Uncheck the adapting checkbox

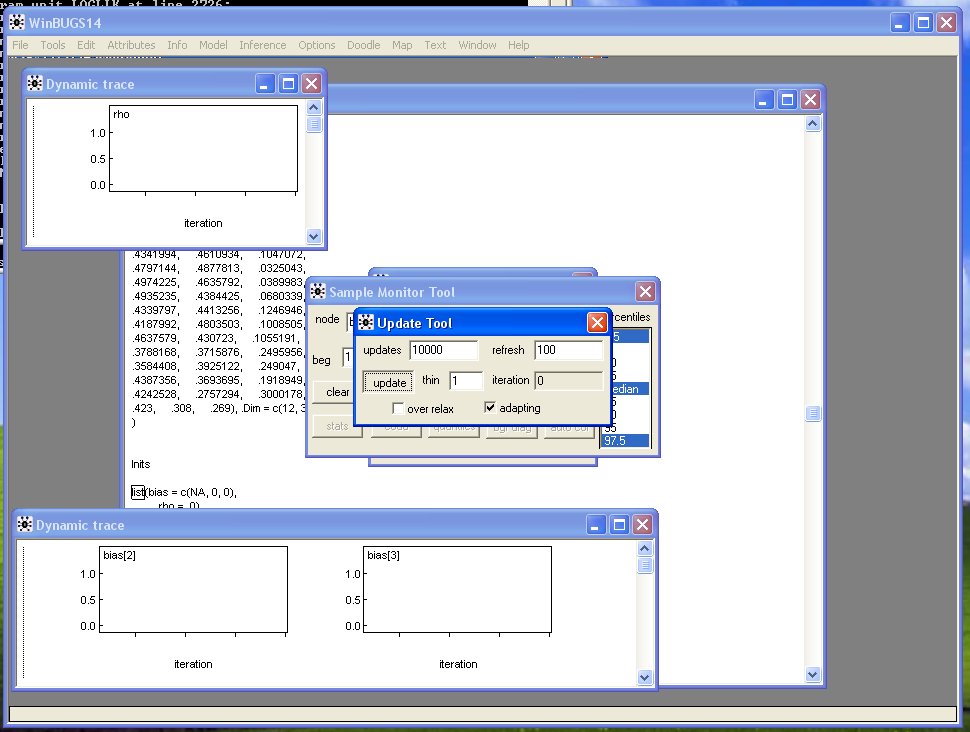490,408
